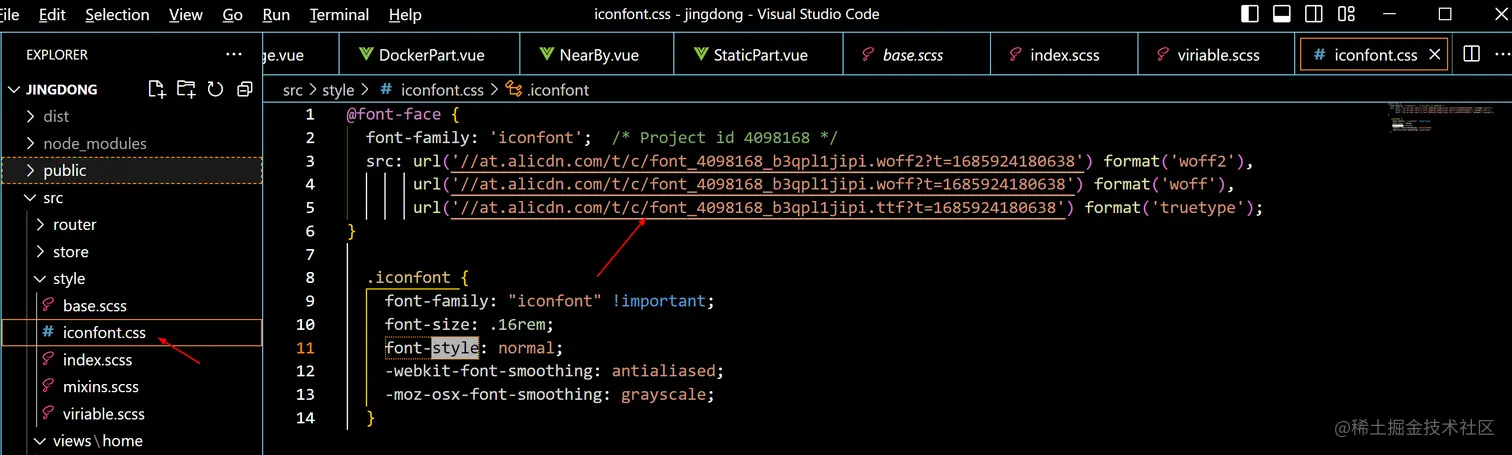
Task: Expand the store folder
Action: coord(40,251)
